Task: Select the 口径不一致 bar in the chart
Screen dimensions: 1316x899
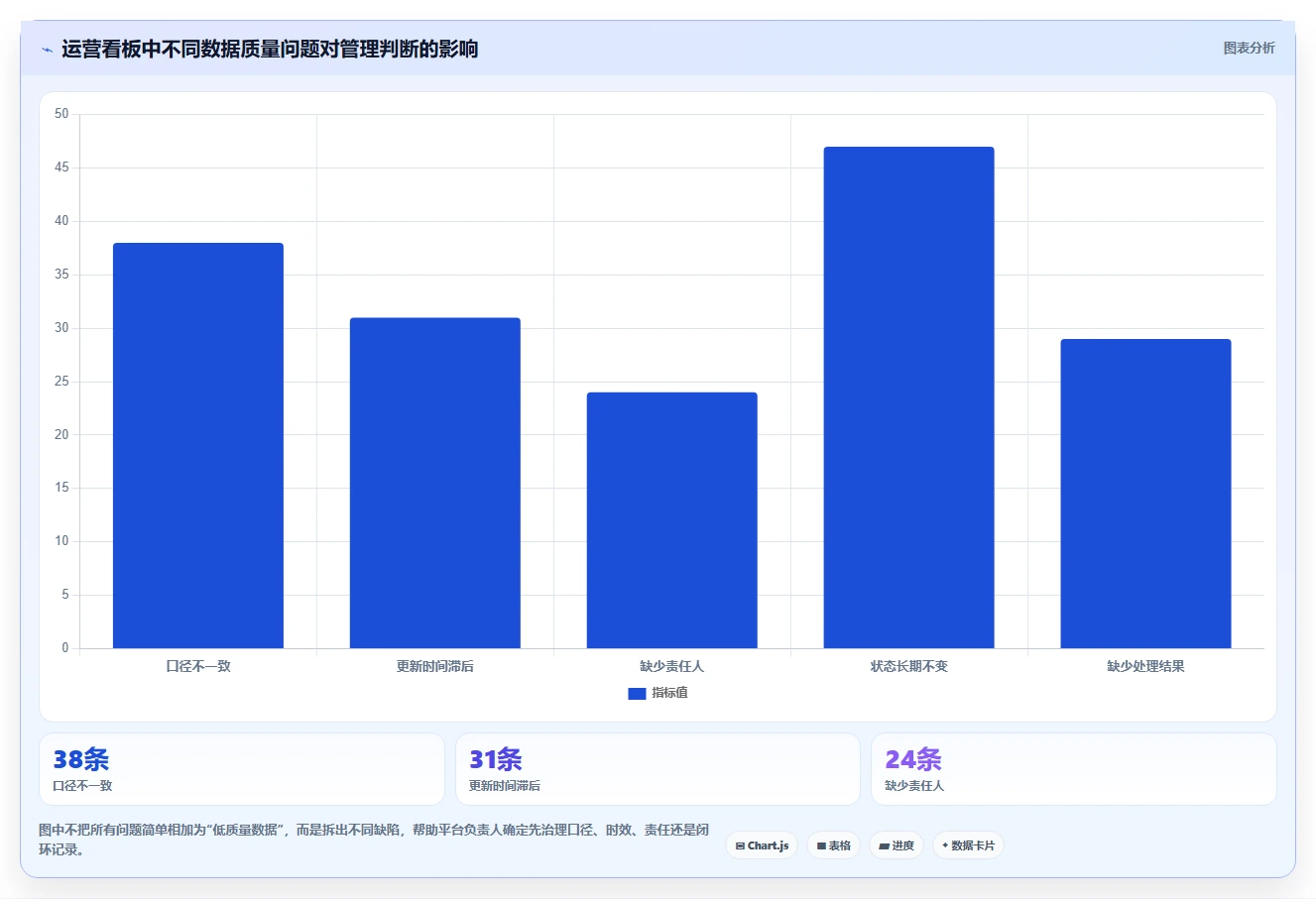Action: click(x=198, y=446)
